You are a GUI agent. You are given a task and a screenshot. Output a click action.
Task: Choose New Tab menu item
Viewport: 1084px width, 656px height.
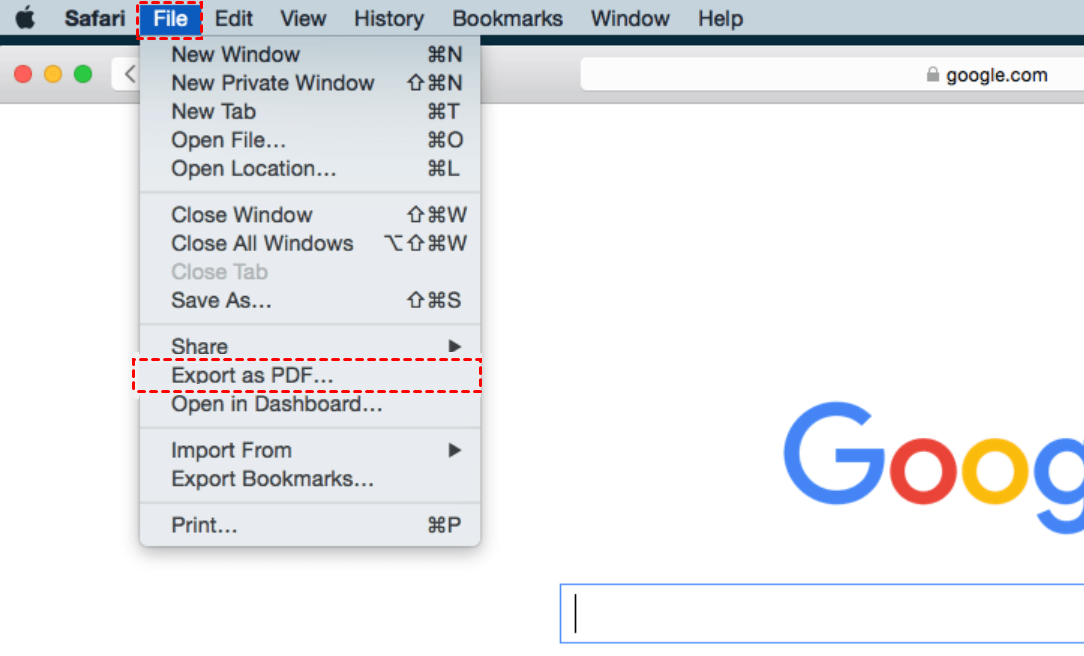(310, 111)
